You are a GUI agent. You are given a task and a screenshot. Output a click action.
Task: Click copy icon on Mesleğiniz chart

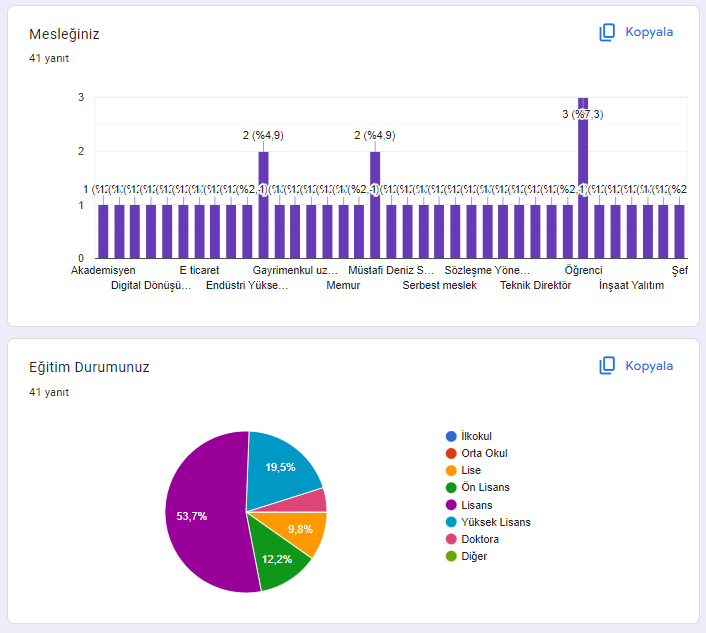(607, 32)
